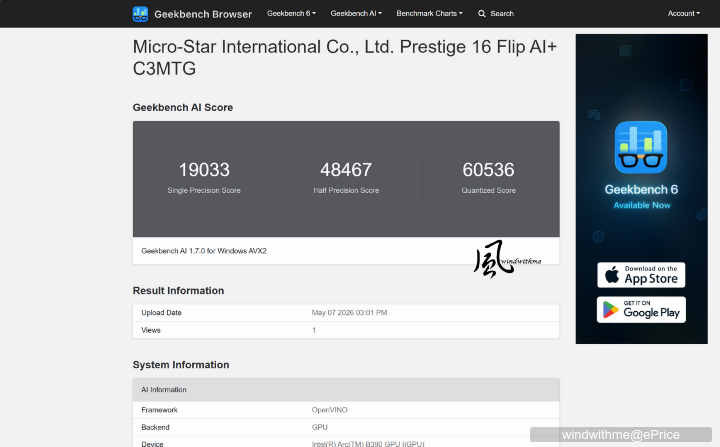Click the OpenVINO framework value
The width and height of the screenshot is (720, 447).
pyautogui.click(x=330, y=410)
